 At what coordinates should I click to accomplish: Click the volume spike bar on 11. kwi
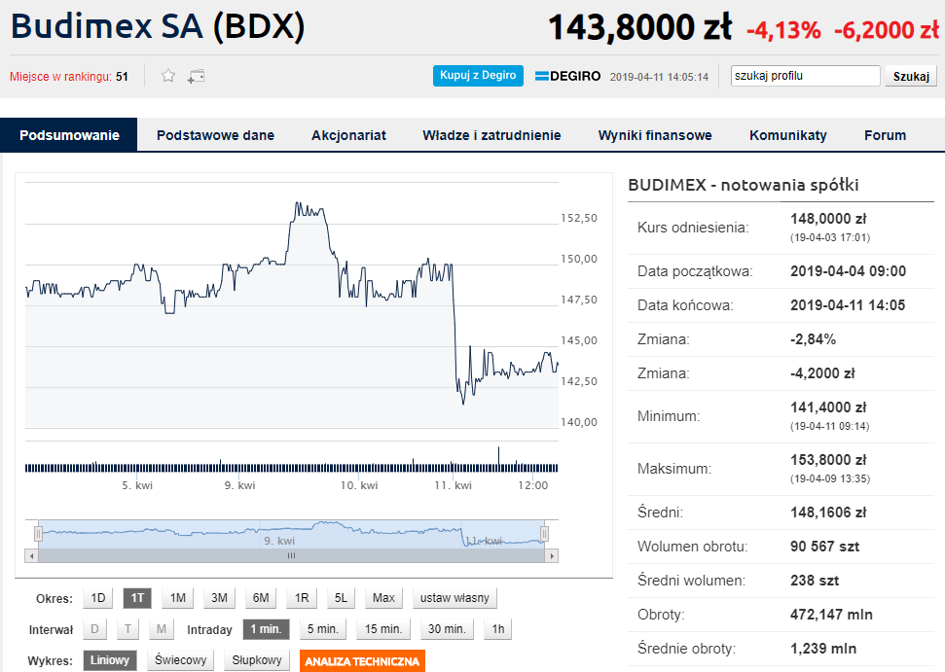(x=498, y=459)
